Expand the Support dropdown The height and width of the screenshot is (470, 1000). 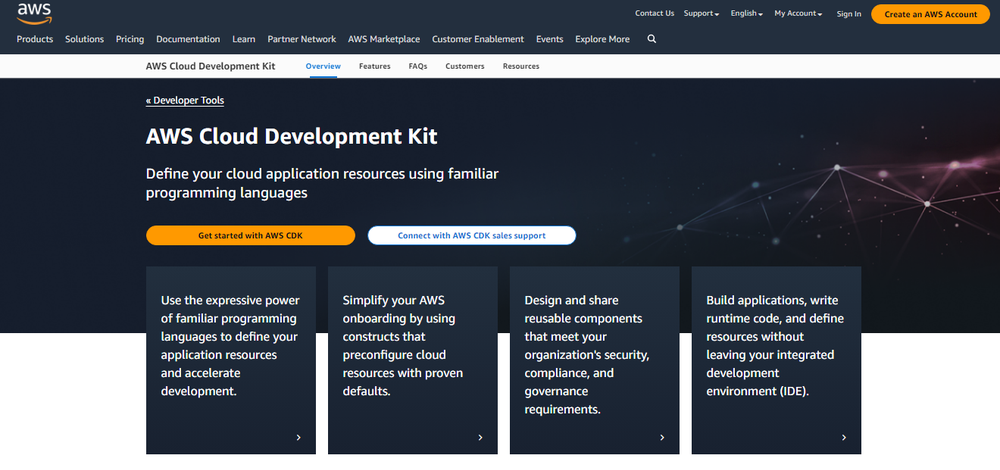(x=702, y=13)
